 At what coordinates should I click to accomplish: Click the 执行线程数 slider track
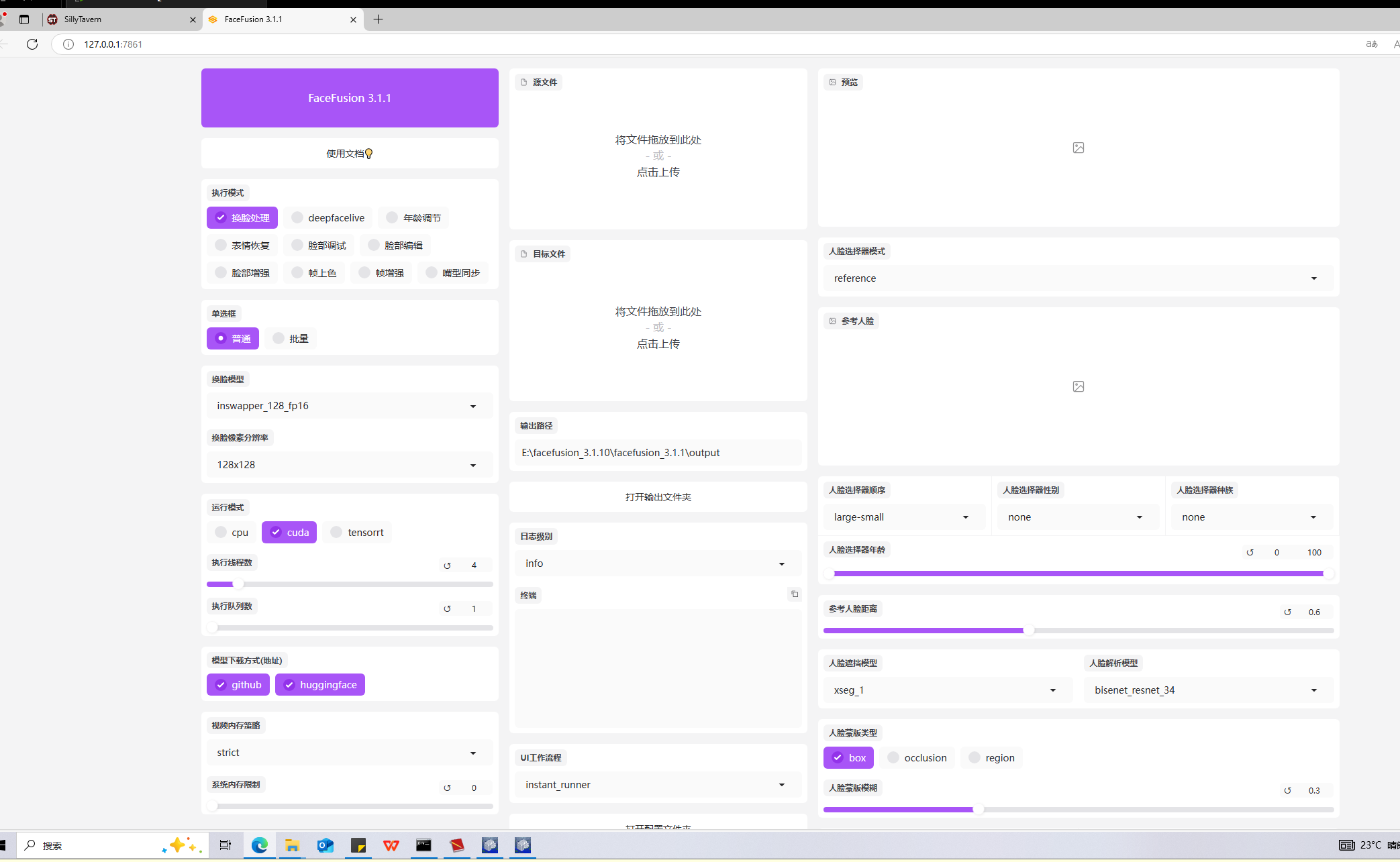tap(350, 584)
